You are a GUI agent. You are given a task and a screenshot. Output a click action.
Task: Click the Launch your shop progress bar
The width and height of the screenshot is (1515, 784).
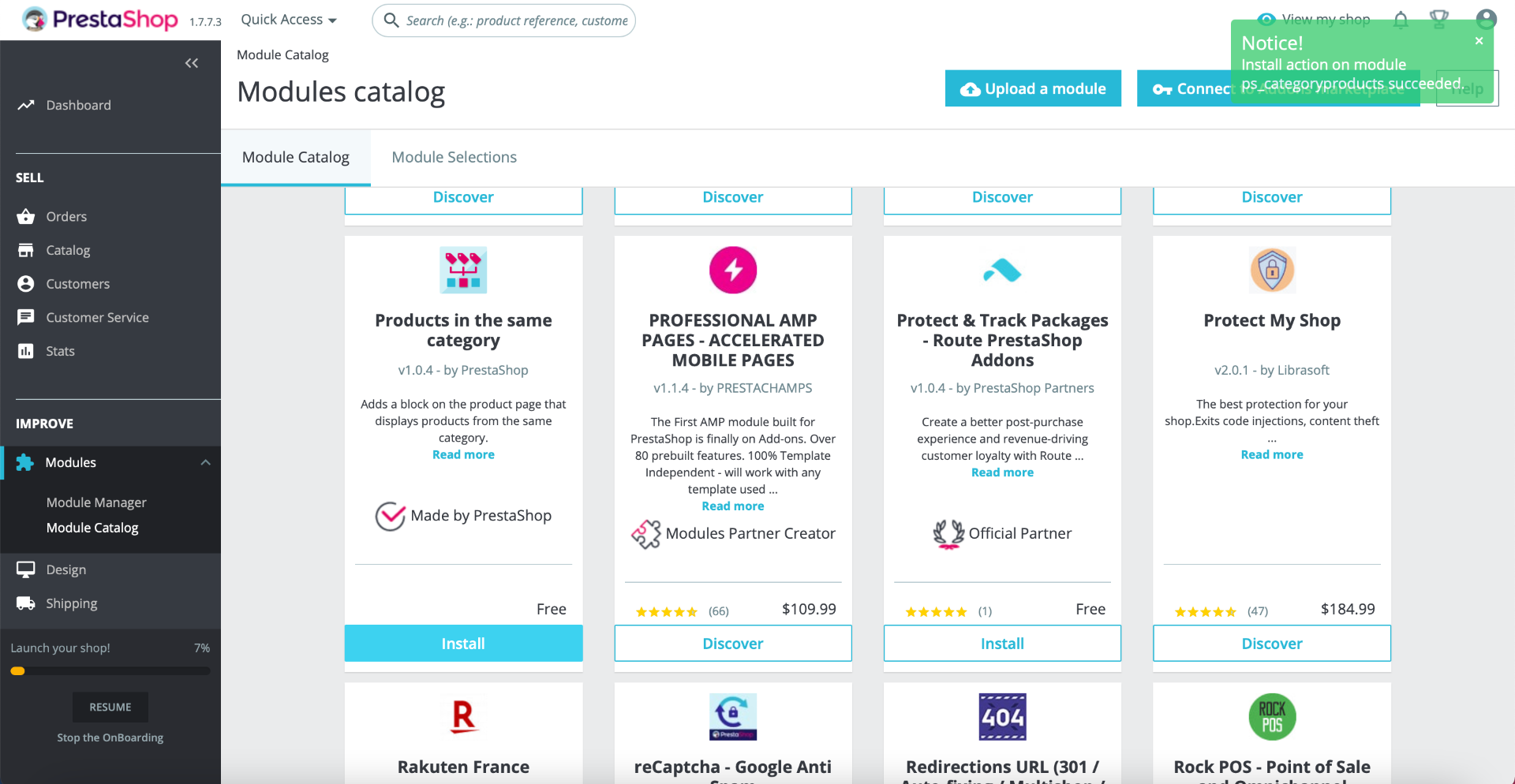click(x=110, y=671)
